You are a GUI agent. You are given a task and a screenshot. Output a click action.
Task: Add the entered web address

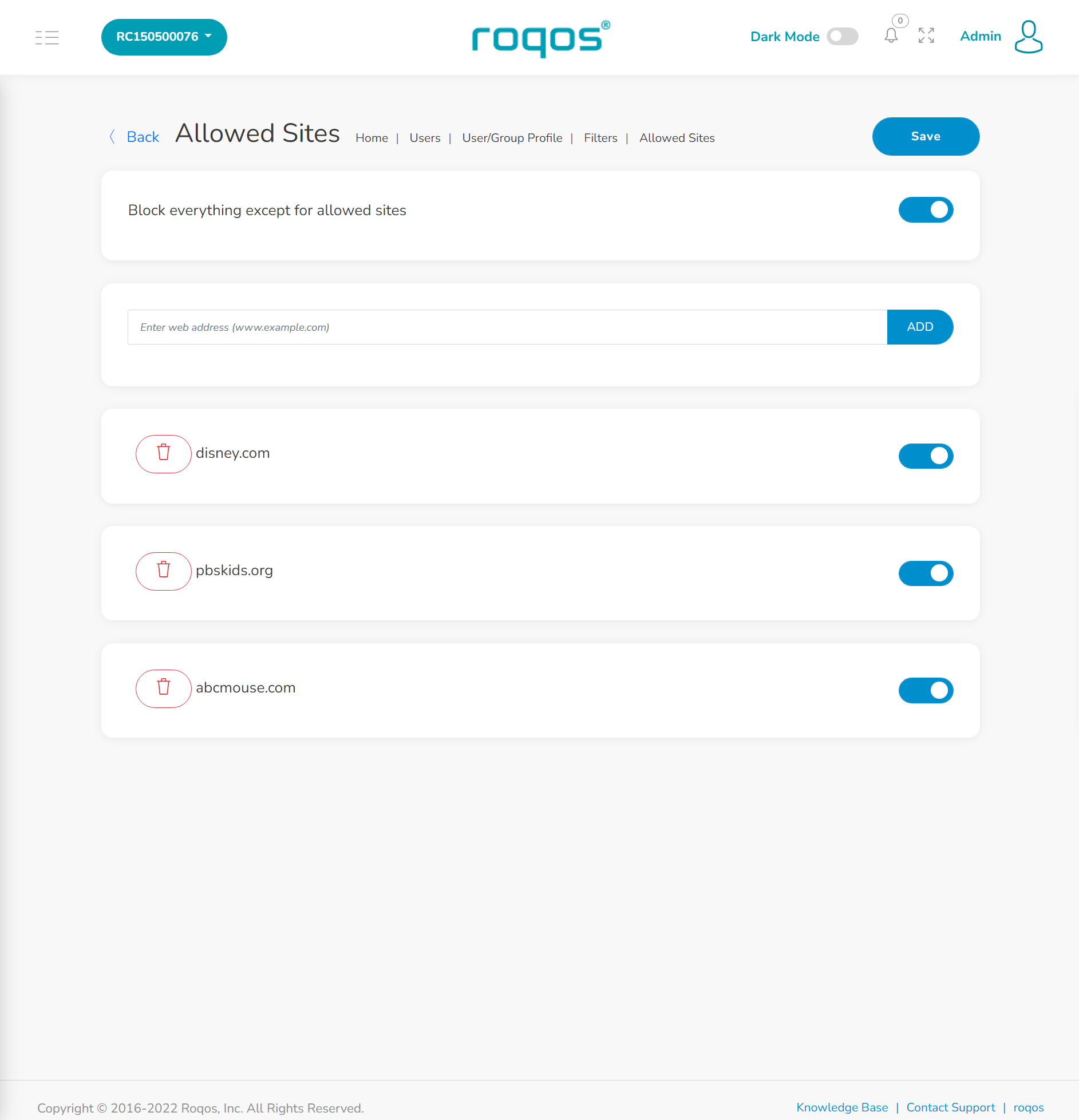pos(920,327)
